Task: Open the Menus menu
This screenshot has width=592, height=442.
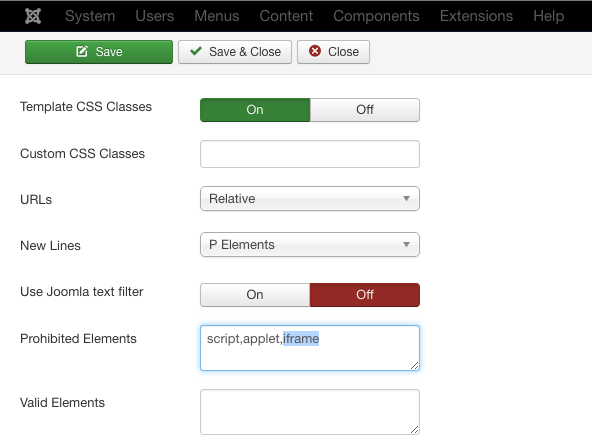Action: 217,16
